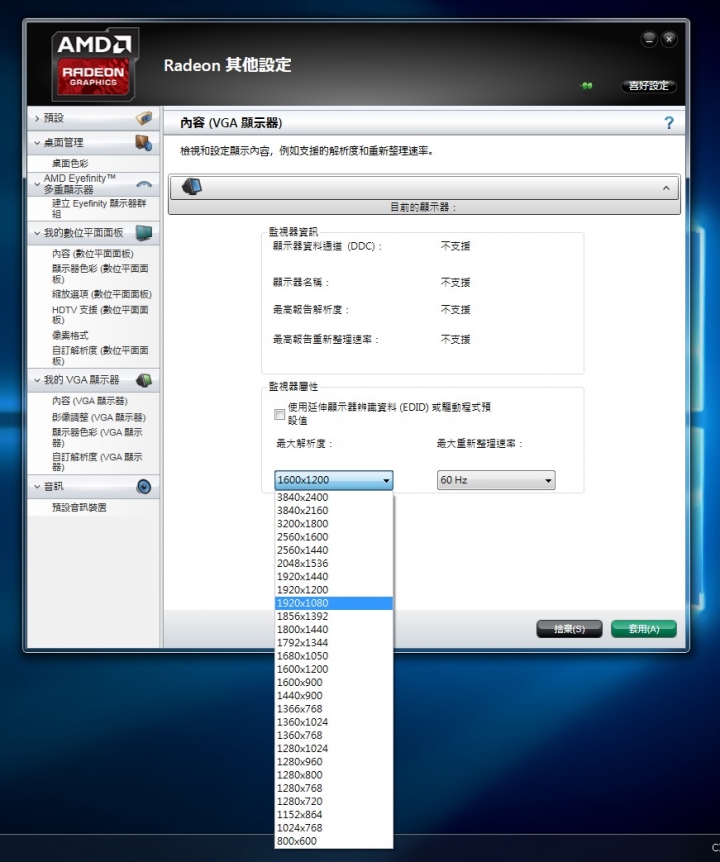720x862 pixels.
Task: Click the 音訊 speaker icon
Action: tap(144, 487)
